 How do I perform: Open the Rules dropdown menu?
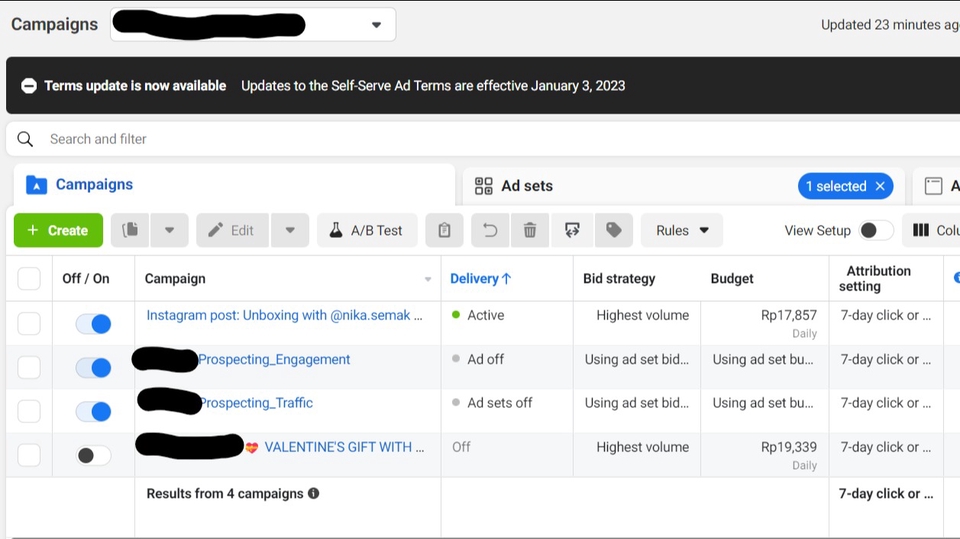pyautogui.click(x=682, y=230)
